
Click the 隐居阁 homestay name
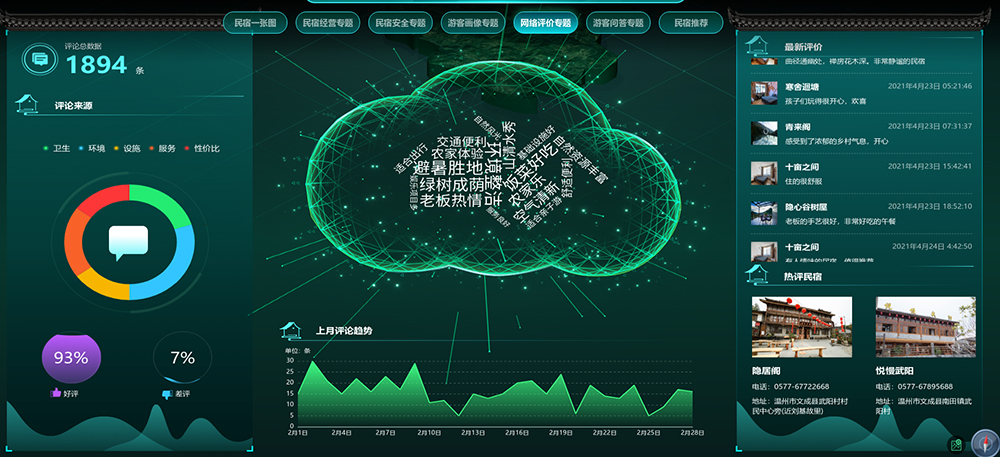[x=766, y=370]
